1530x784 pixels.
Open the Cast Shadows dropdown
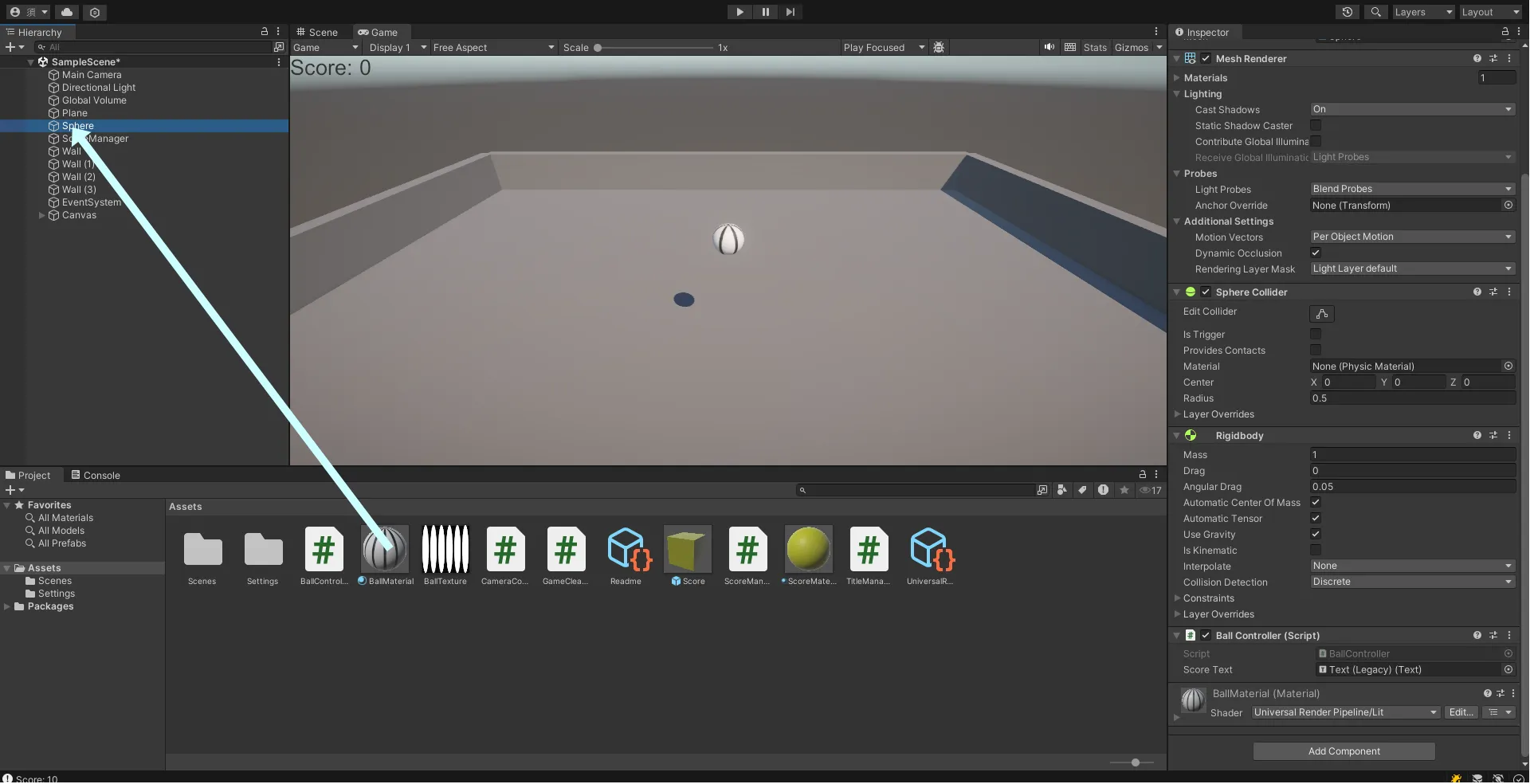pos(1411,110)
